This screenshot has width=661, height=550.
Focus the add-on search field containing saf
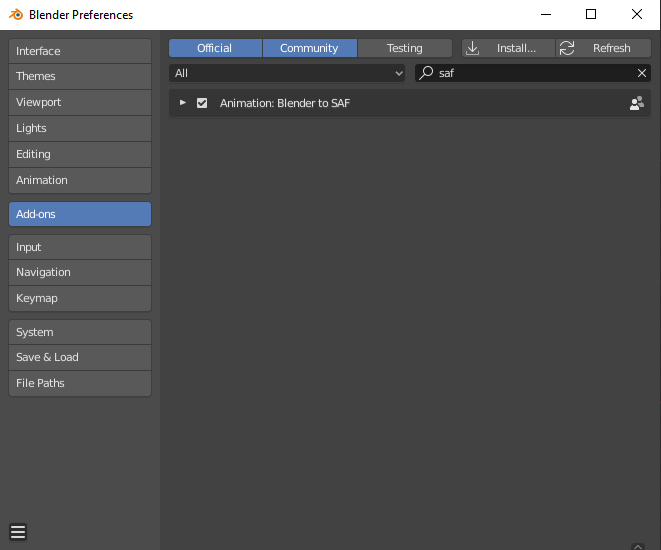point(533,73)
